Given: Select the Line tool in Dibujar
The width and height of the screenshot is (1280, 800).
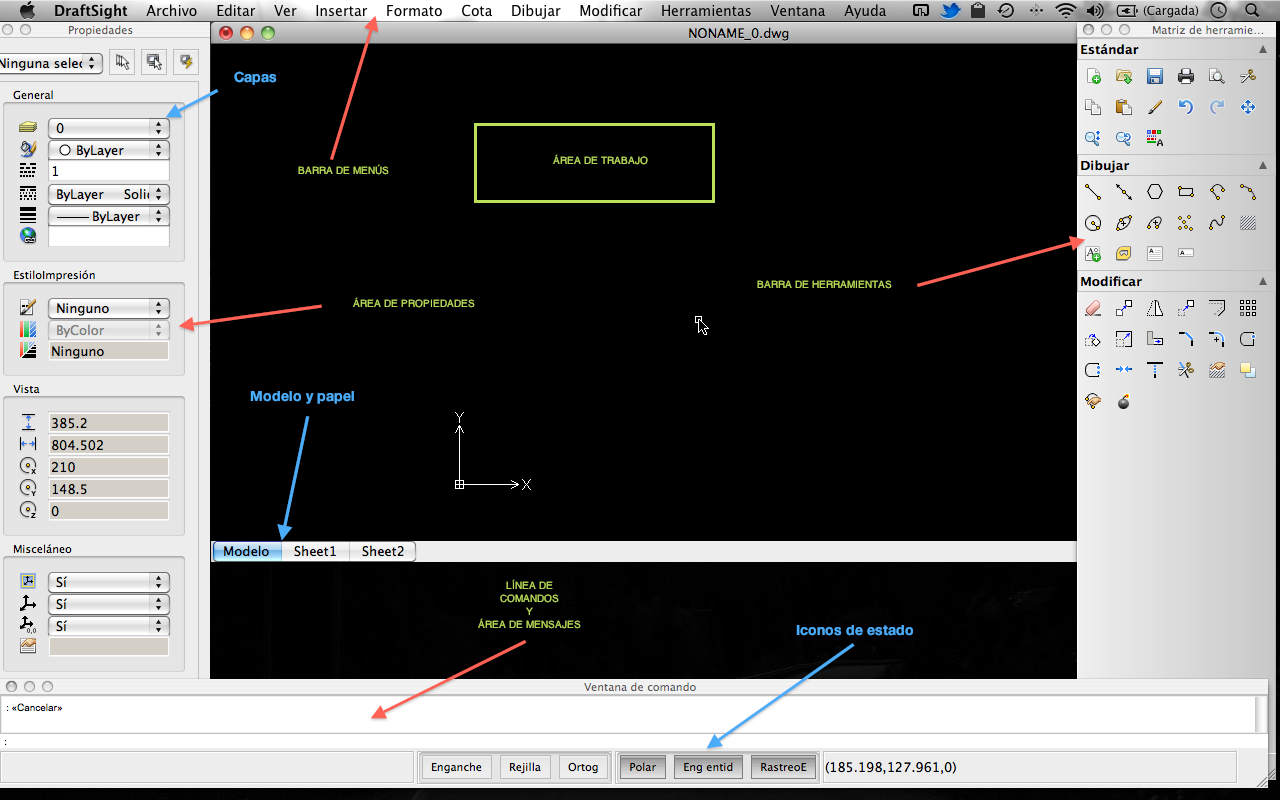Looking at the screenshot, I should (1093, 192).
